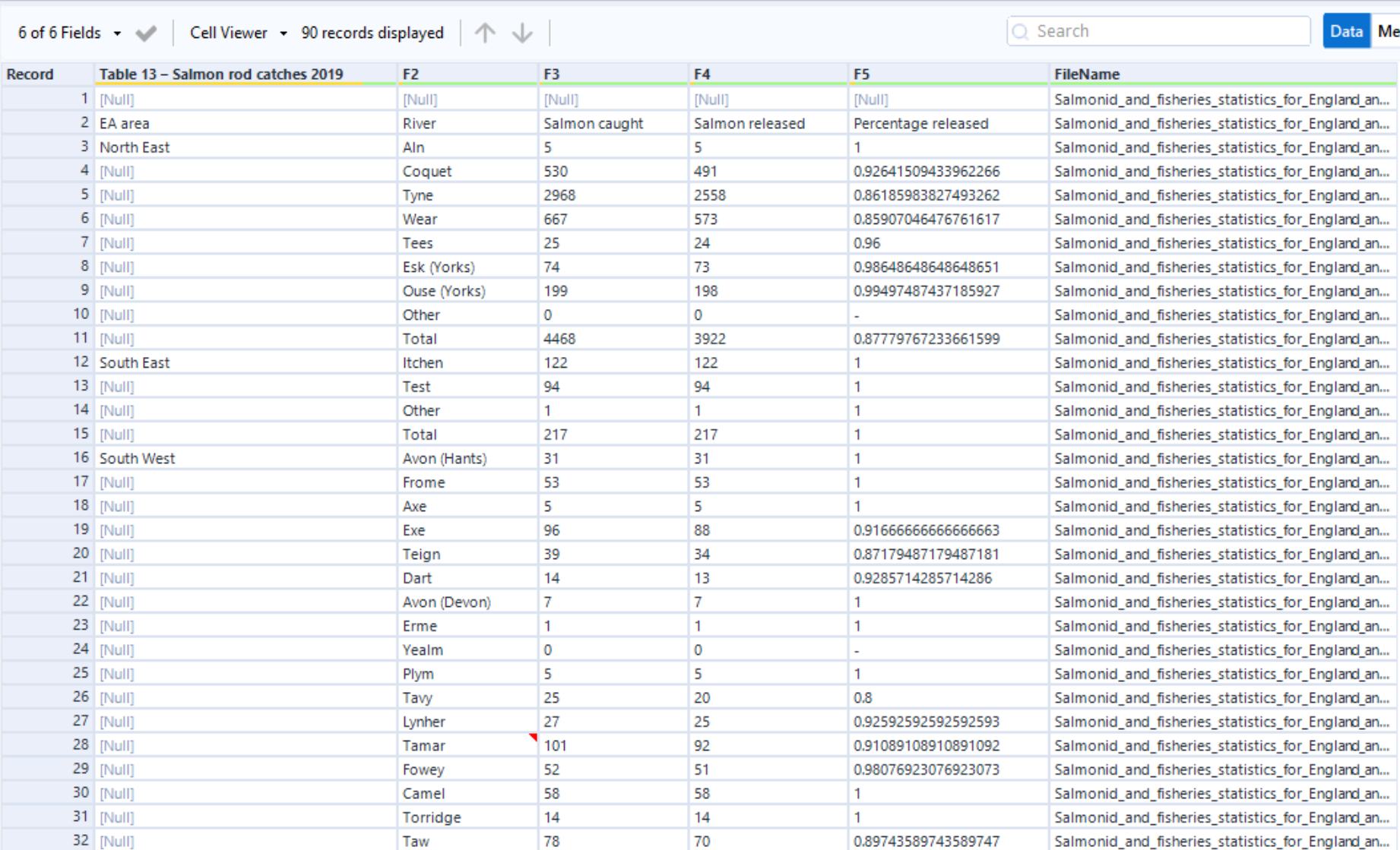Open the Metadata tab at the right edge
Image resolution: width=1400 pixels, height=850 pixels.
pos(1387,32)
